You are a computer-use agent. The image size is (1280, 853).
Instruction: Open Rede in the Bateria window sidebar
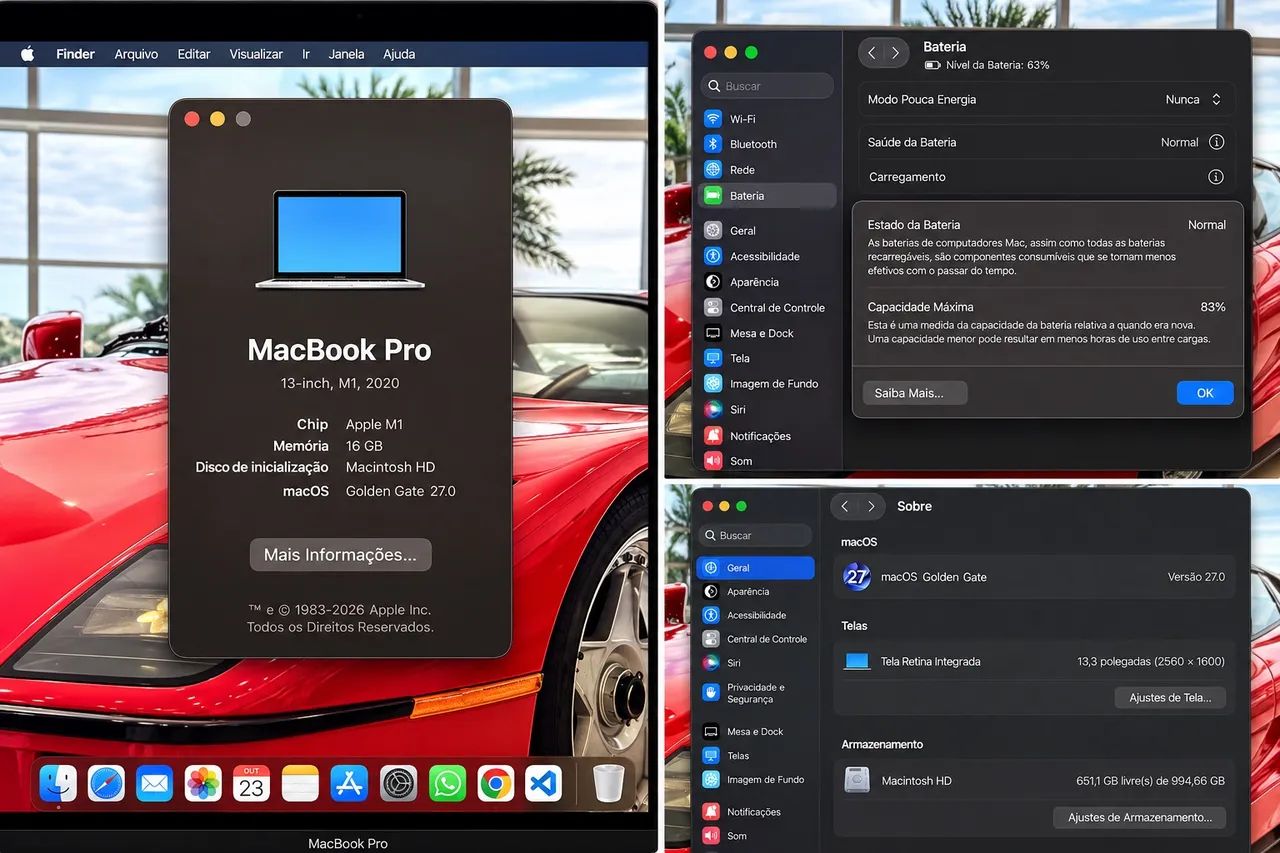point(767,170)
